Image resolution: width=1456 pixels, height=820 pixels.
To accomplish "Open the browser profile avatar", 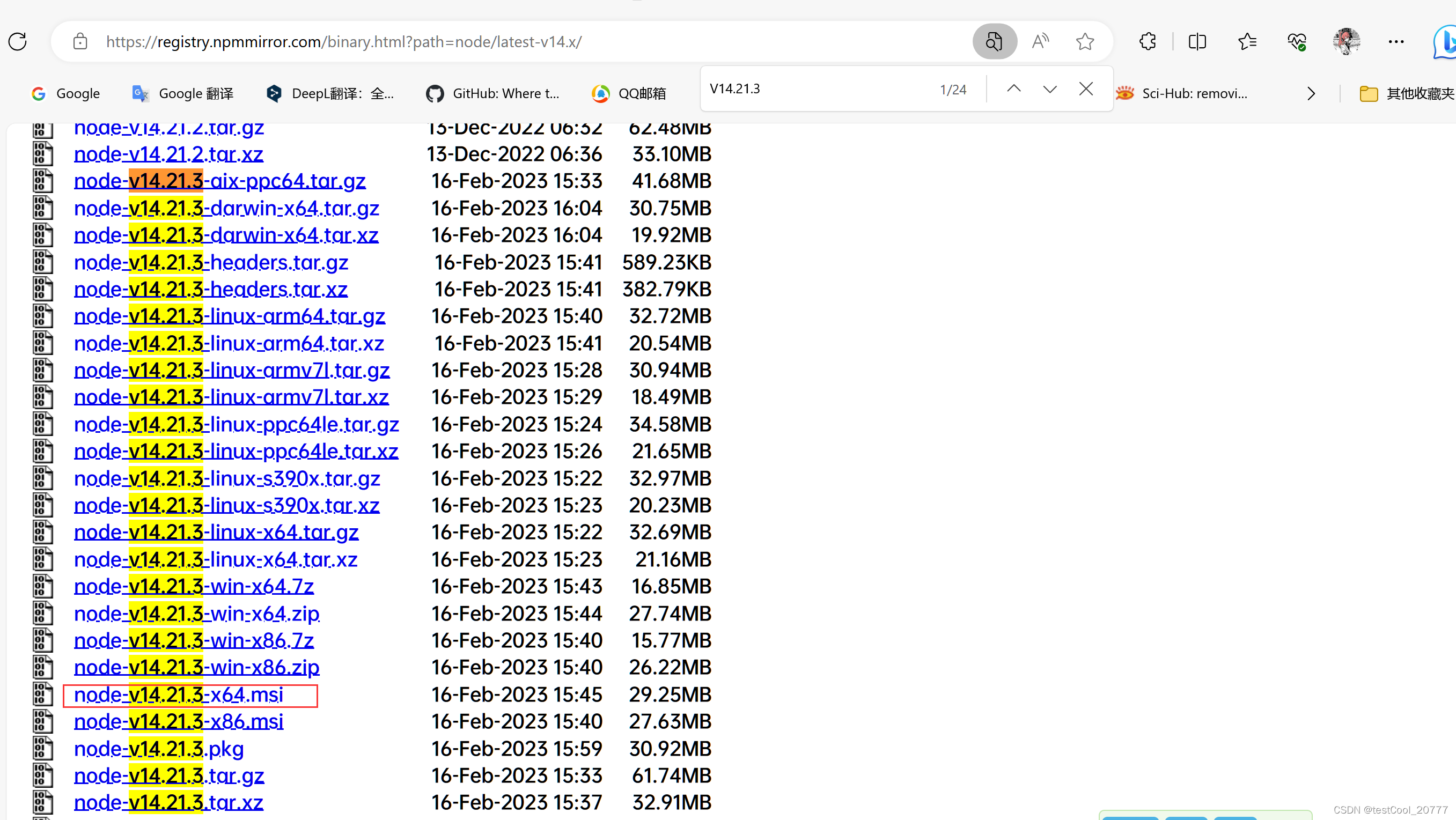I will pos(1347,41).
